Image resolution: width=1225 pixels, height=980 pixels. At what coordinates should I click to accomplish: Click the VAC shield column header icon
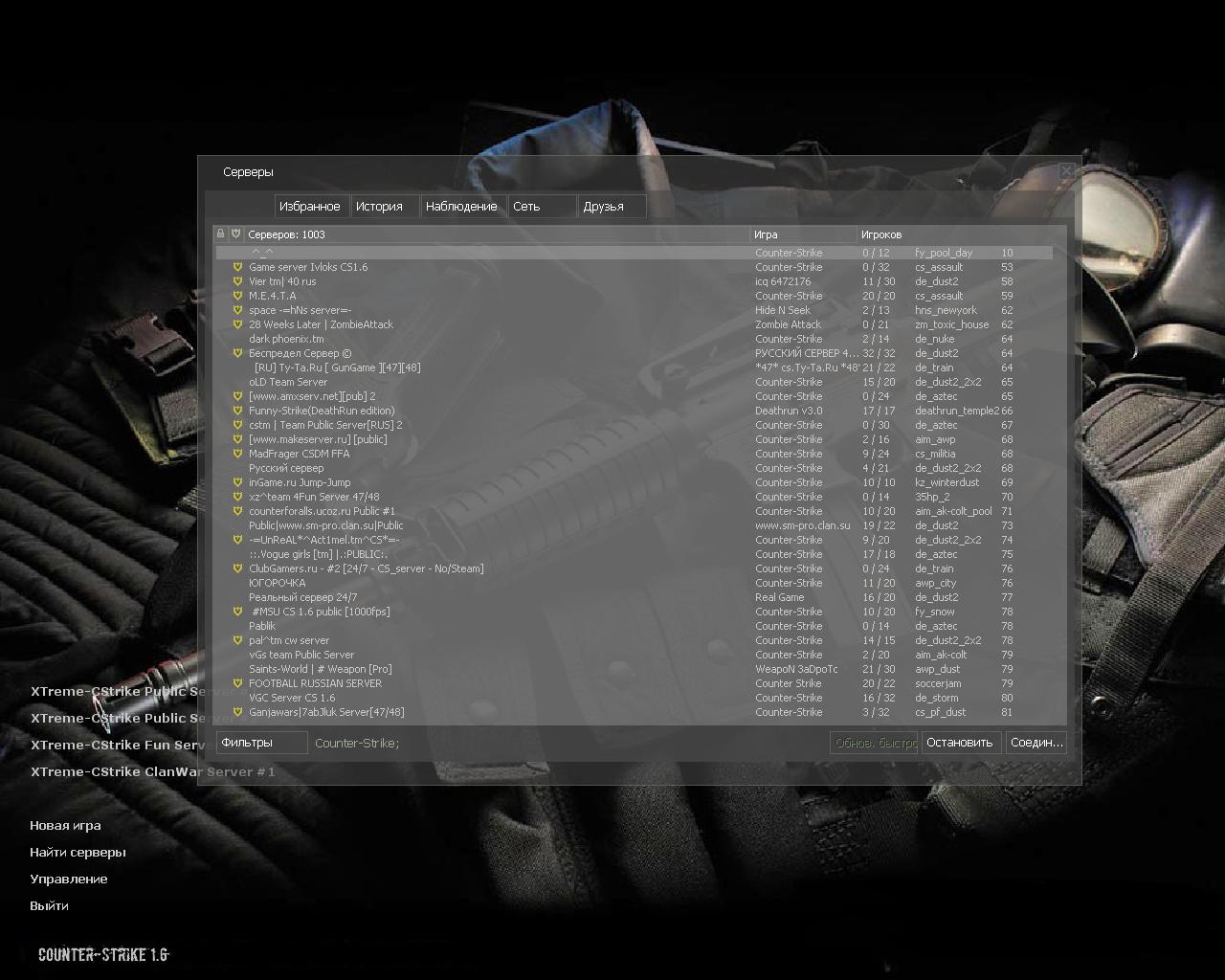(x=235, y=234)
